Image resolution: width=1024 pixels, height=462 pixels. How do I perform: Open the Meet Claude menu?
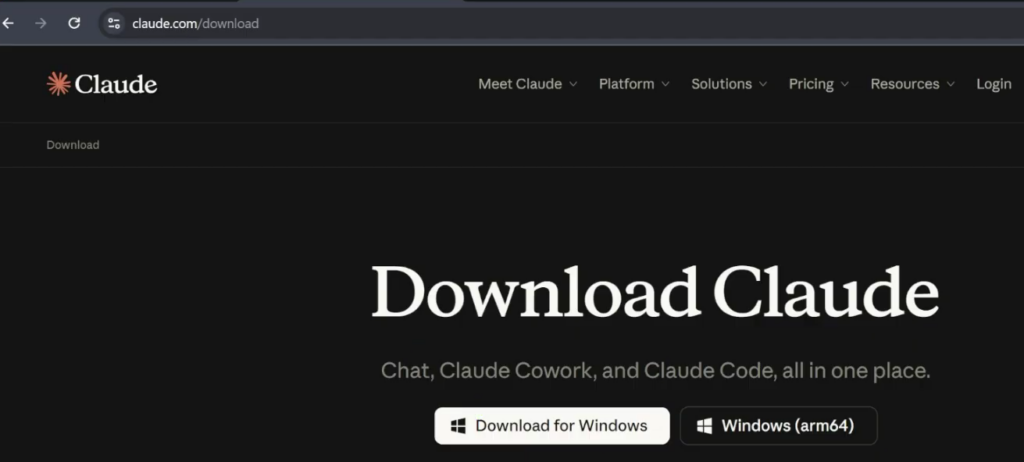pyautogui.click(x=528, y=84)
